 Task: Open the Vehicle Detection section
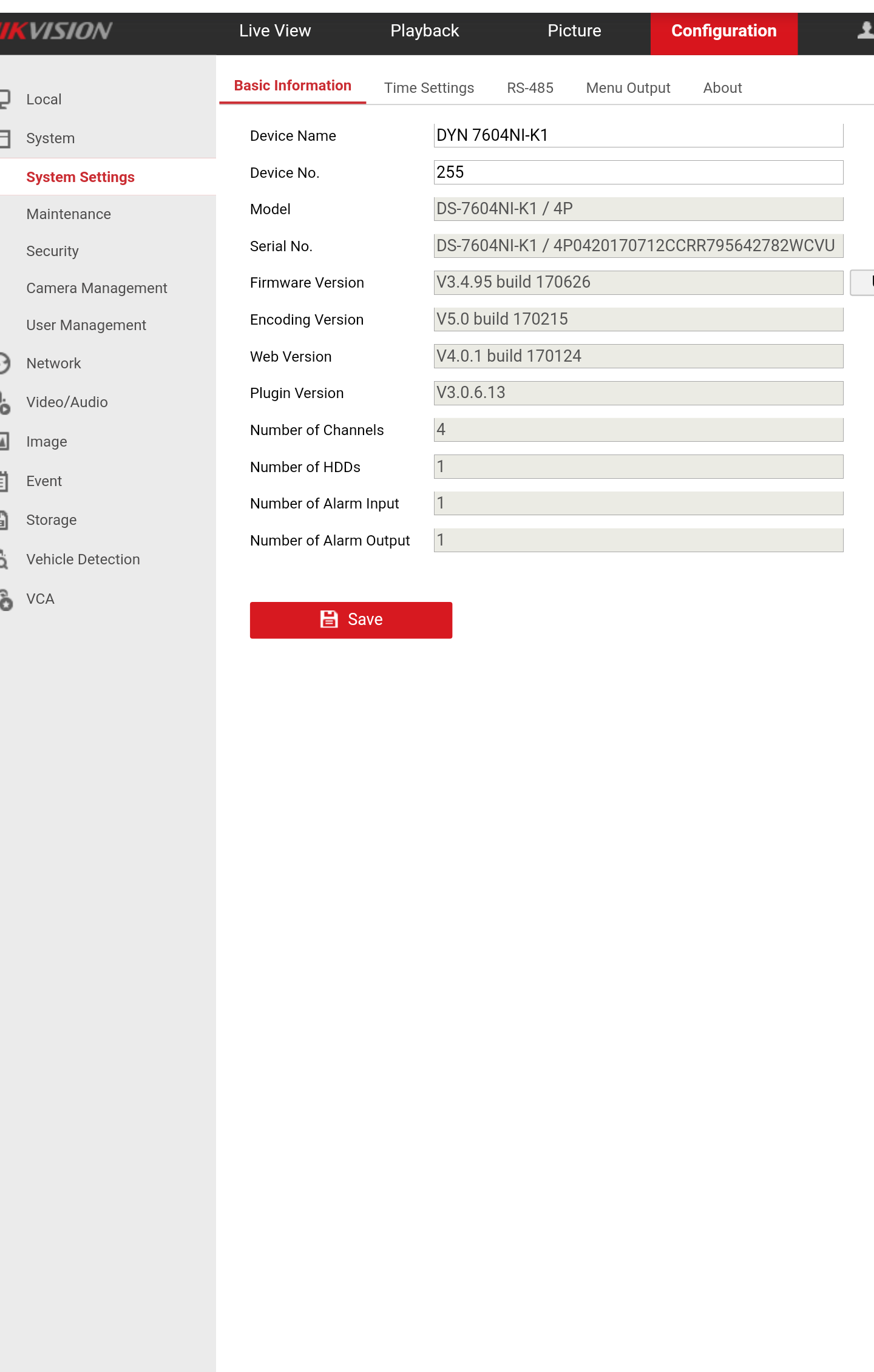pos(83,559)
